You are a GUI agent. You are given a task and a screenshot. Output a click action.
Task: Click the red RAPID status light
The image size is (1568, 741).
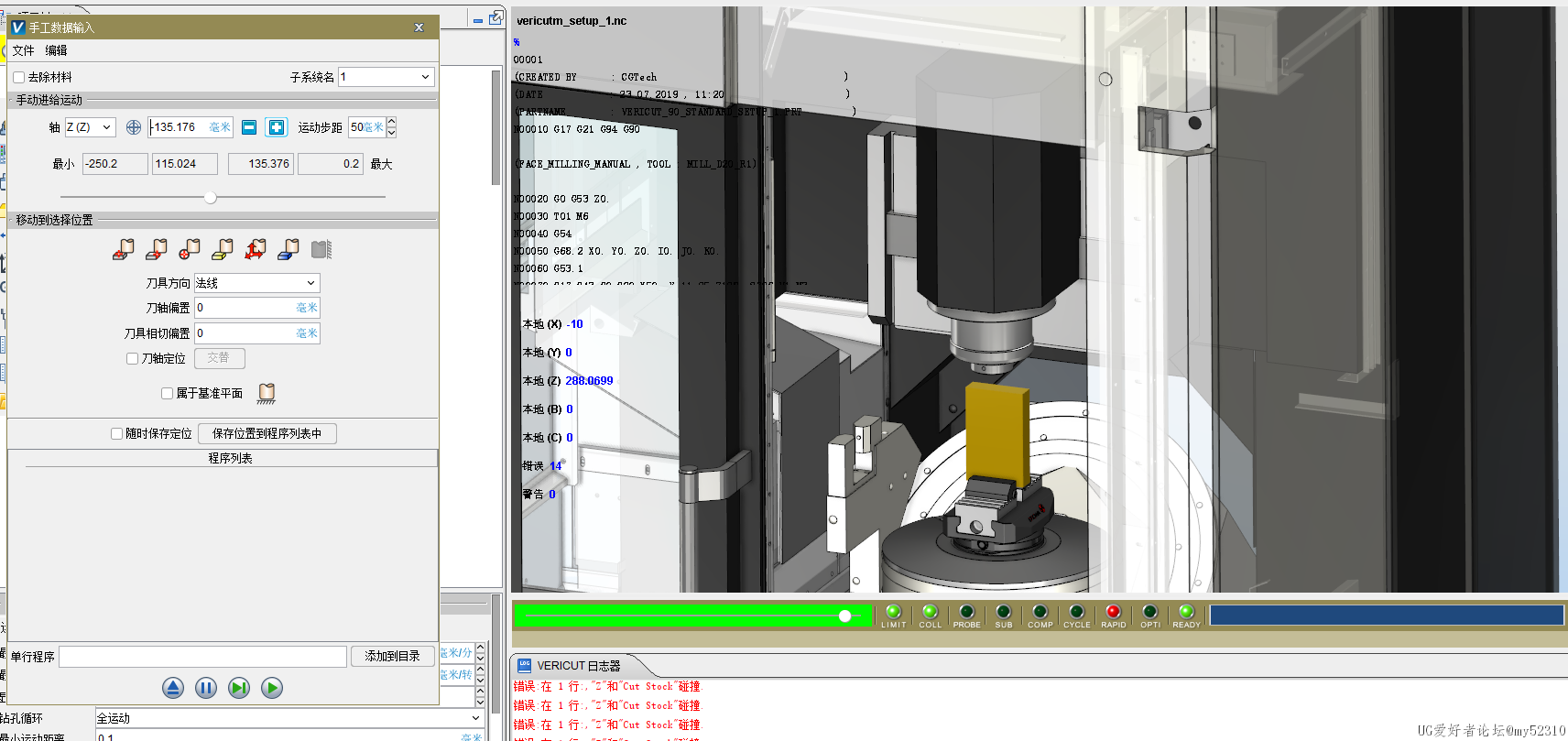click(x=1114, y=612)
